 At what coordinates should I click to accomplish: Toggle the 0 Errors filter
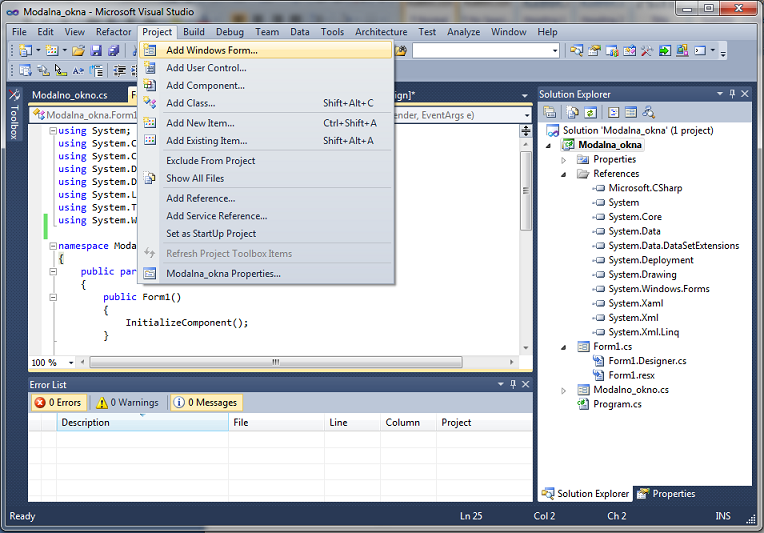coord(58,403)
